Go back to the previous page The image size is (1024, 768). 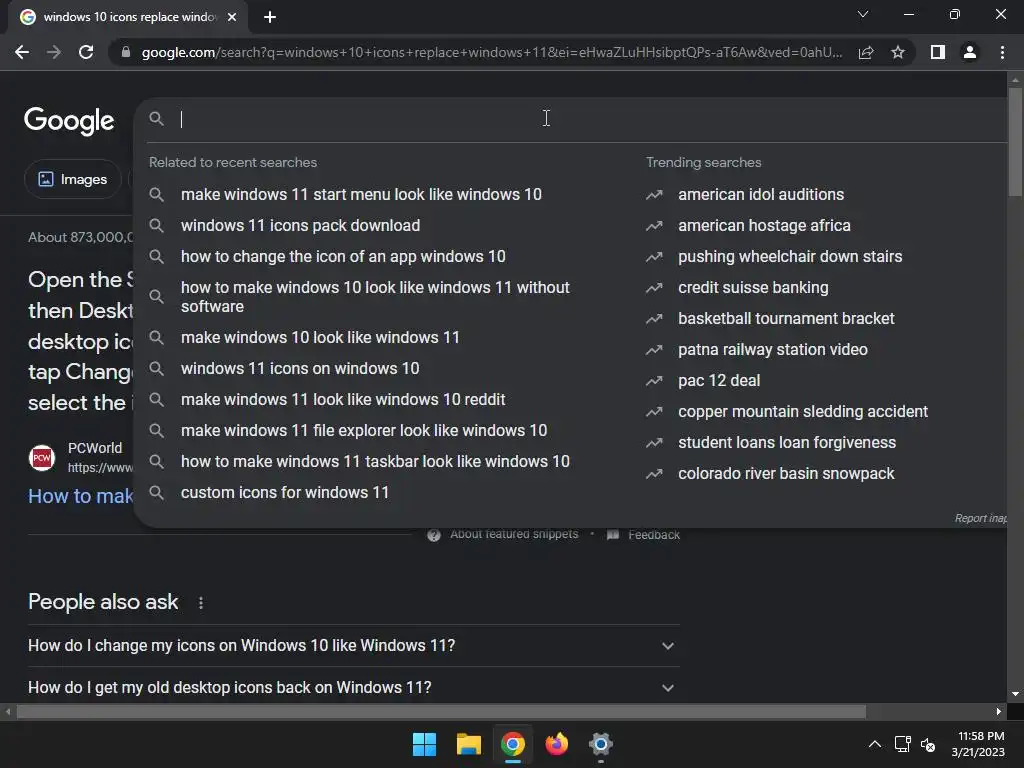[22, 52]
